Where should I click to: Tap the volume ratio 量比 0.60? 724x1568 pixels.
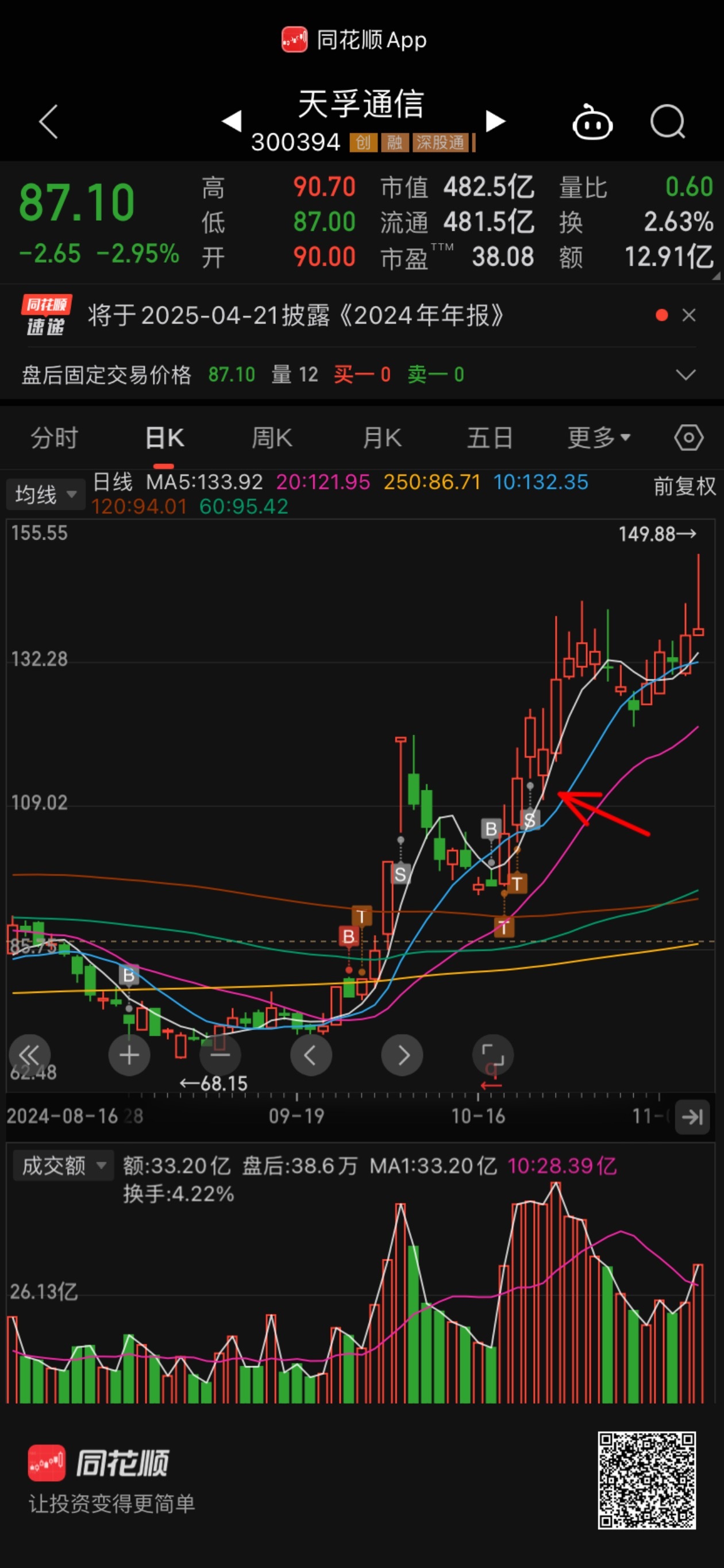click(636, 187)
